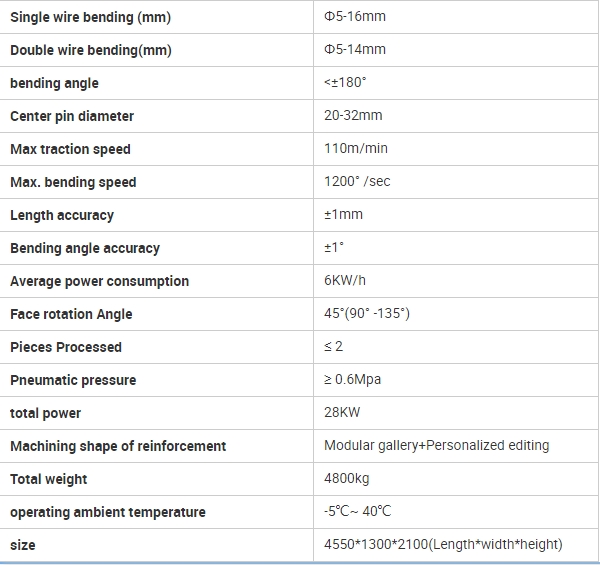600x565 pixels.
Task: Select the 110m/min value
Action: coord(356,149)
